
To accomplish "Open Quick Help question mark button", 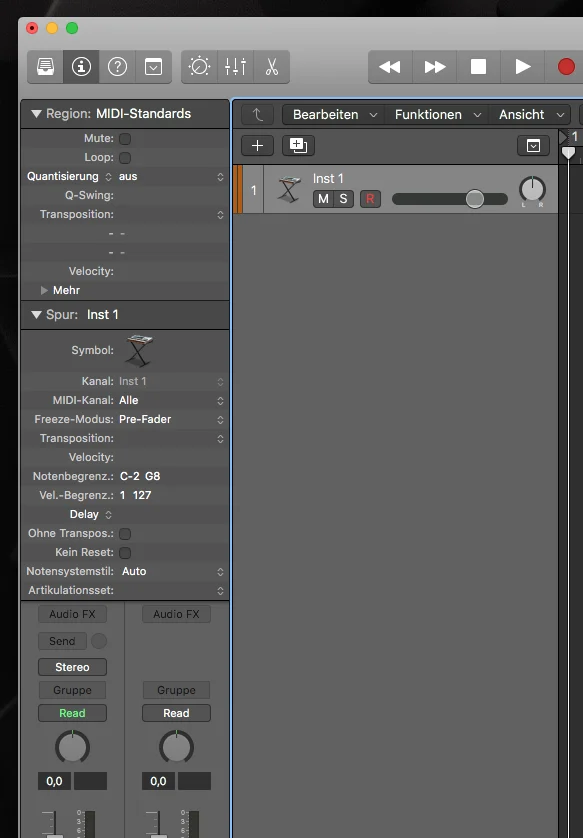I will coord(117,67).
